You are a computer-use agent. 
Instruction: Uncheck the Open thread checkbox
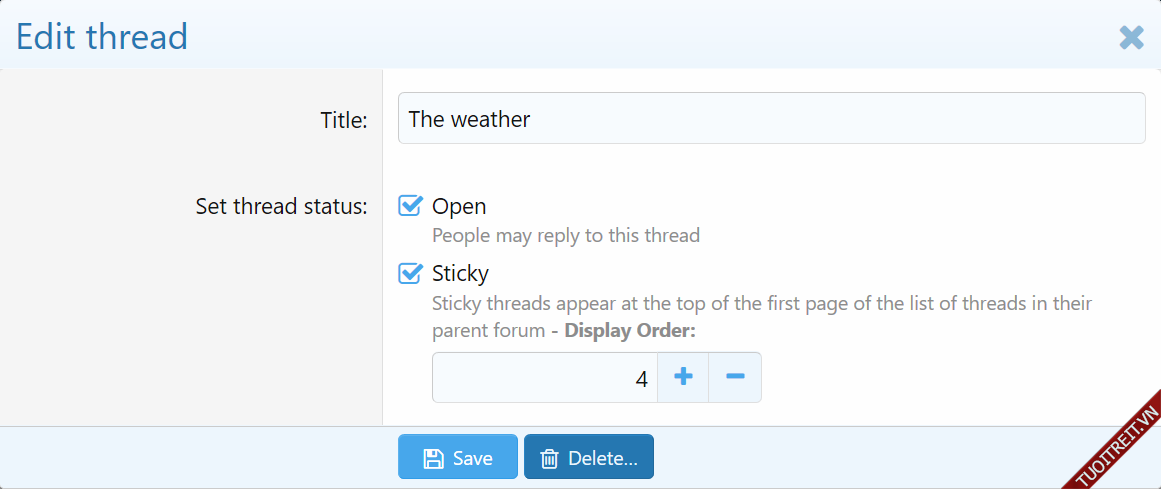point(410,206)
